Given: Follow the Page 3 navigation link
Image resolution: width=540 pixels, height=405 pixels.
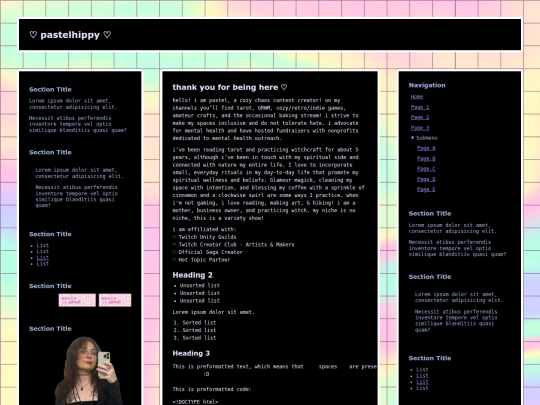Looking at the screenshot, I should 420,128.
